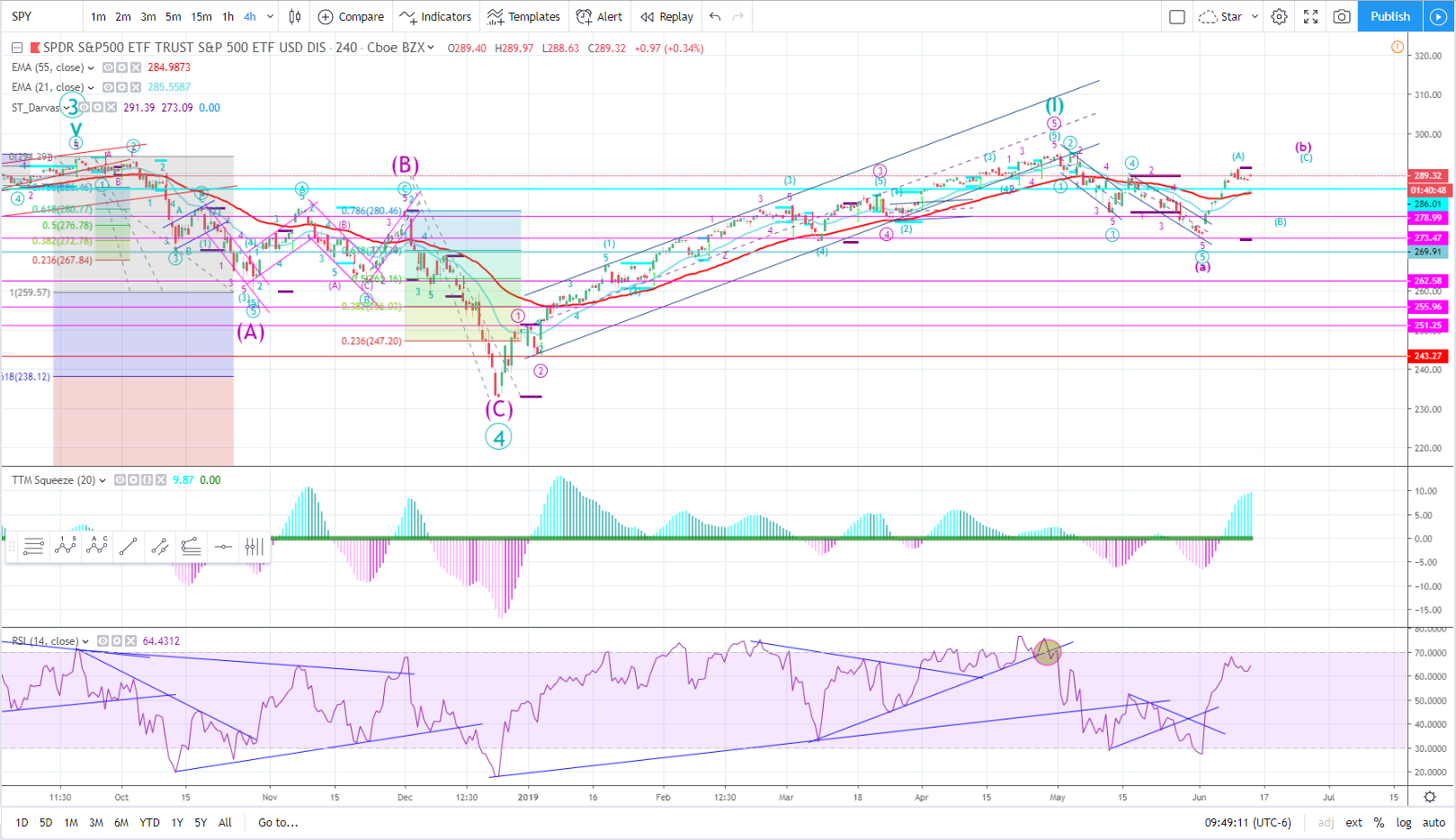This screenshot has height=840, width=1456.
Task: Open the candlestick chart style selector
Action: [x=295, y=16]
